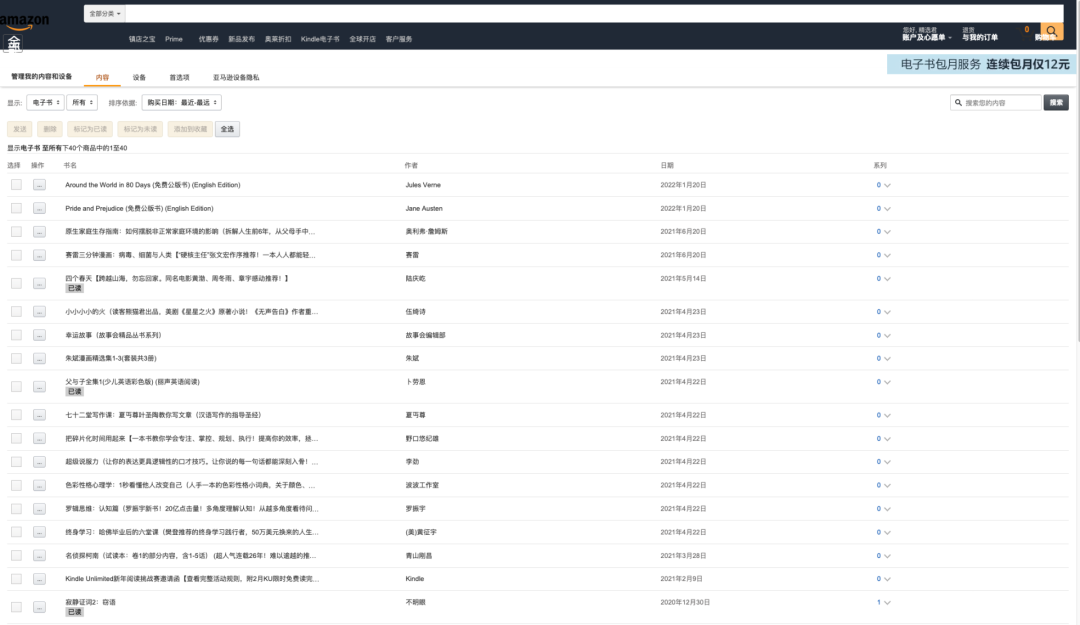Viewport: 1080px width, 625px height.
Task: Open actions menu for 原生家庭生存指南
Action: tap(39, 232)
